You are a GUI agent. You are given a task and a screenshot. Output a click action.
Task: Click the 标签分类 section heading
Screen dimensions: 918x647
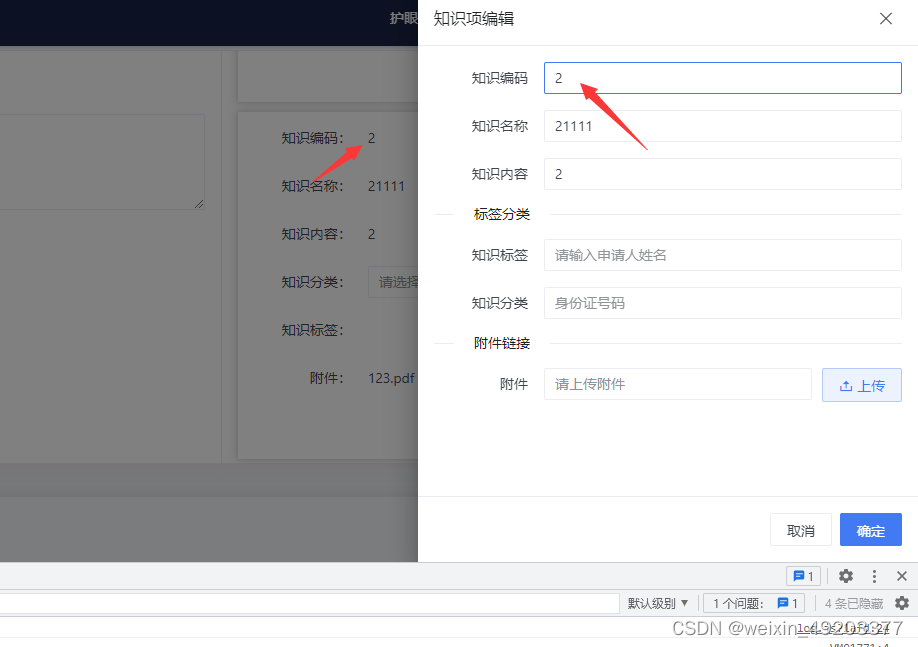click(502, 214)
